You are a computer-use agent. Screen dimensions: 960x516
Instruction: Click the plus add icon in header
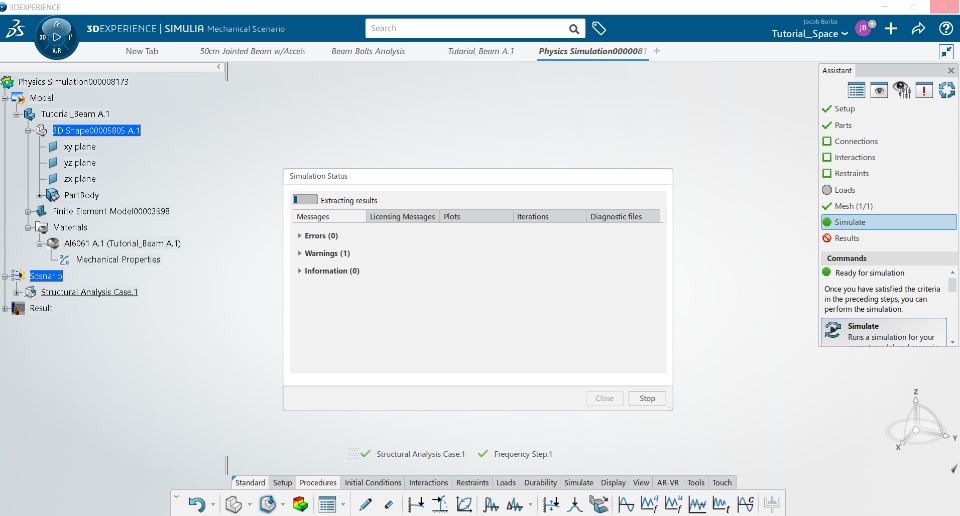[x=891, y=29]
